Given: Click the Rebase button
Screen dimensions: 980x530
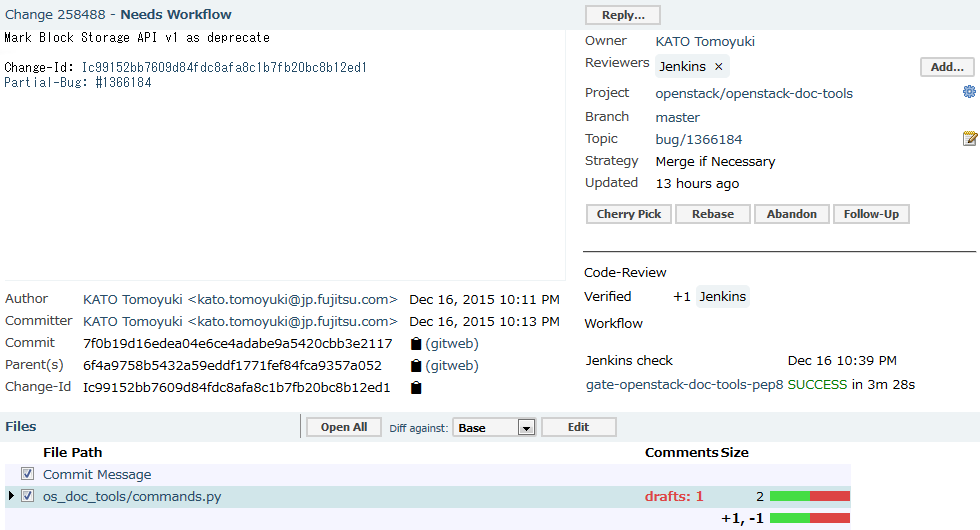Looking at the screenshot, I should click(713, 214).
